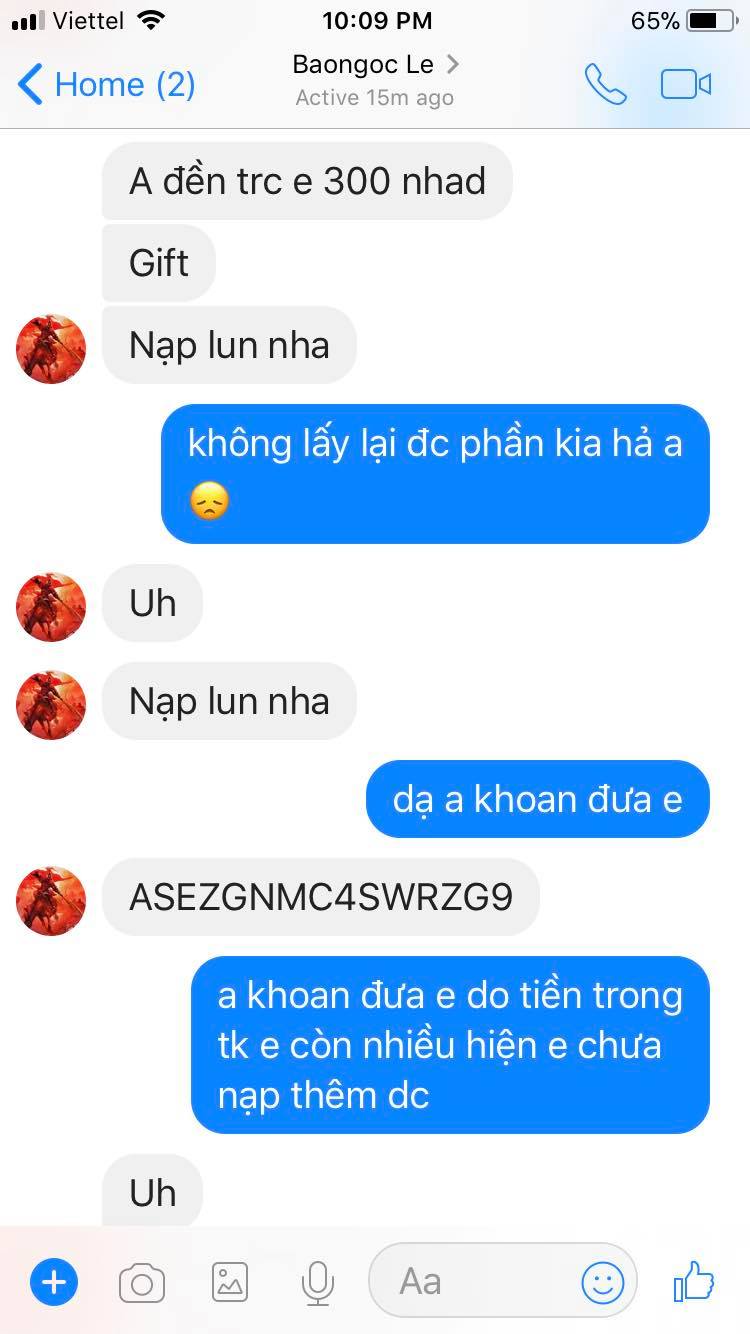
Task: Tap the avatar next to first Nạp lun nha
Action: [51, 349]
